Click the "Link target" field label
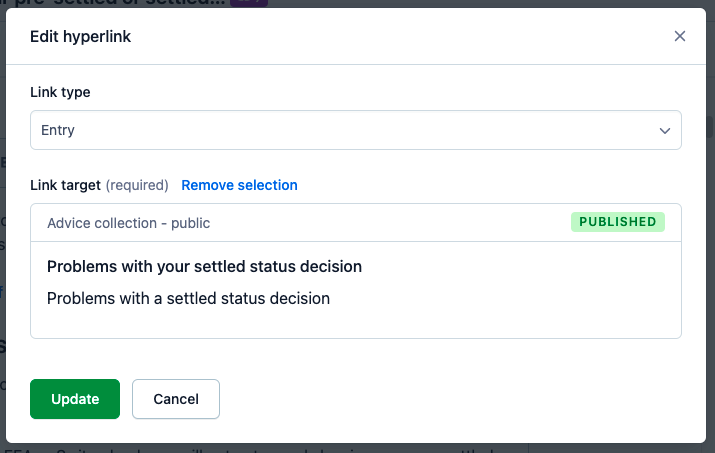The width and height of the screenshot is (715, 453). [65, 185]
